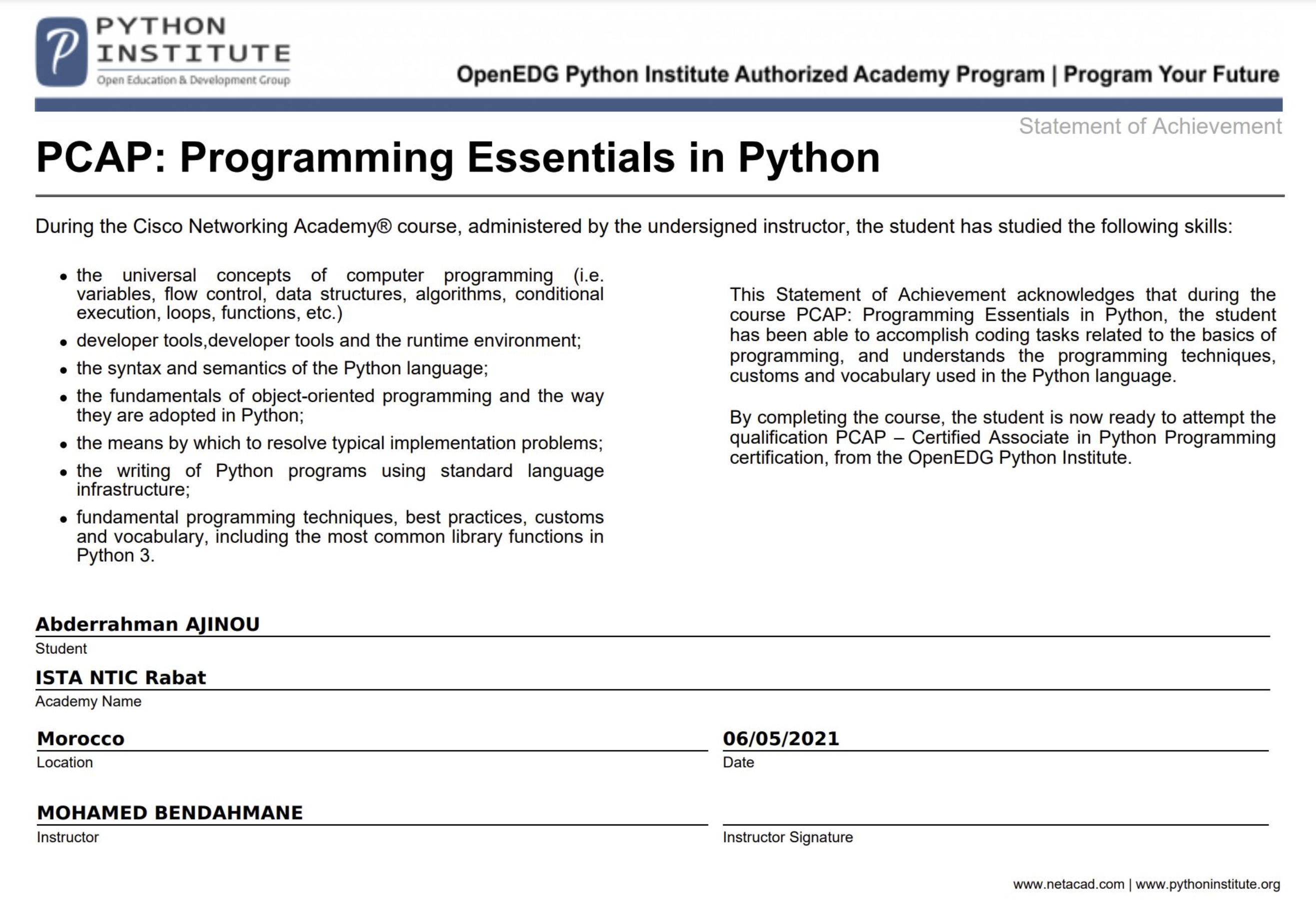1316x900 pixels.
Task: Click 'Open Education & Development Group' tagline
Action: coord(193,80)
